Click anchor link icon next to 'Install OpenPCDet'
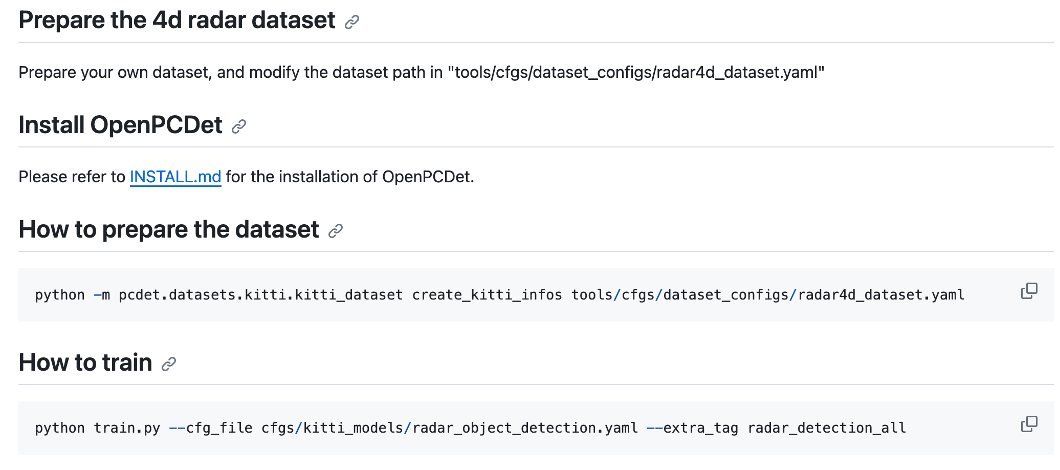 click(x=238, y=127)
